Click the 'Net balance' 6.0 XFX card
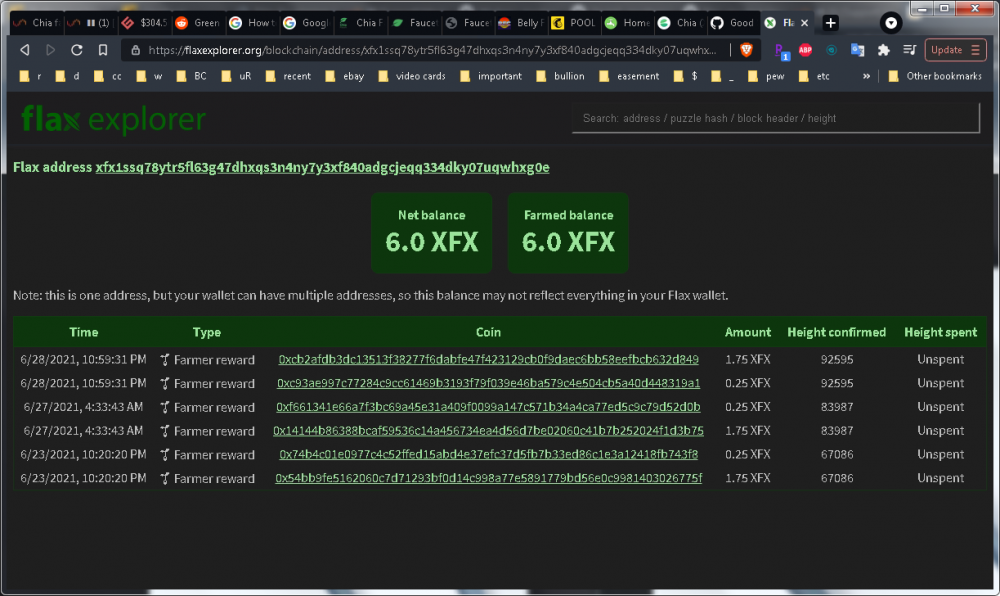 pyautogui.click(x=432, y=233)
